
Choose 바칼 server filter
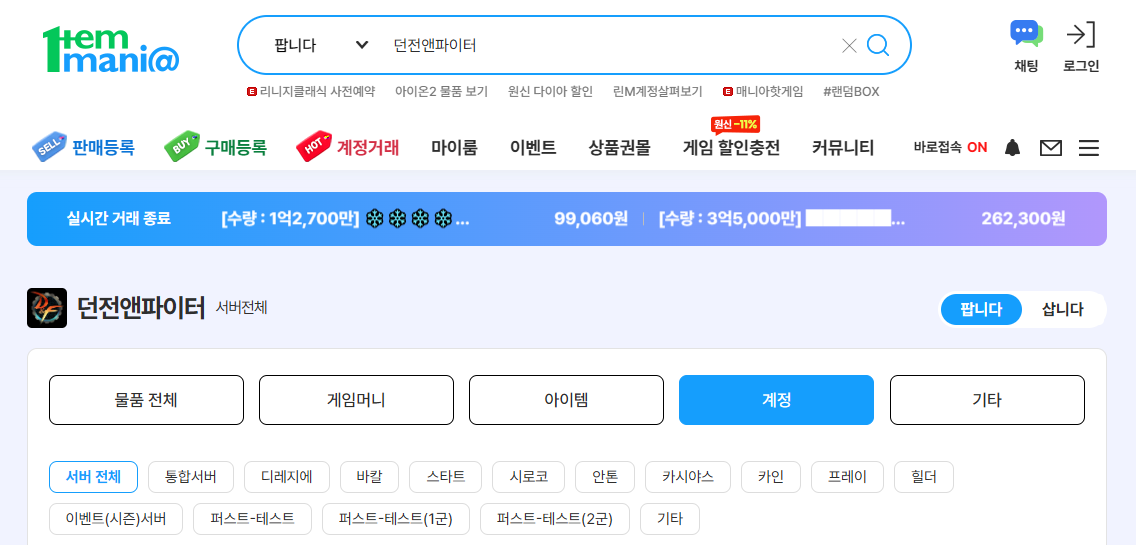369,477
